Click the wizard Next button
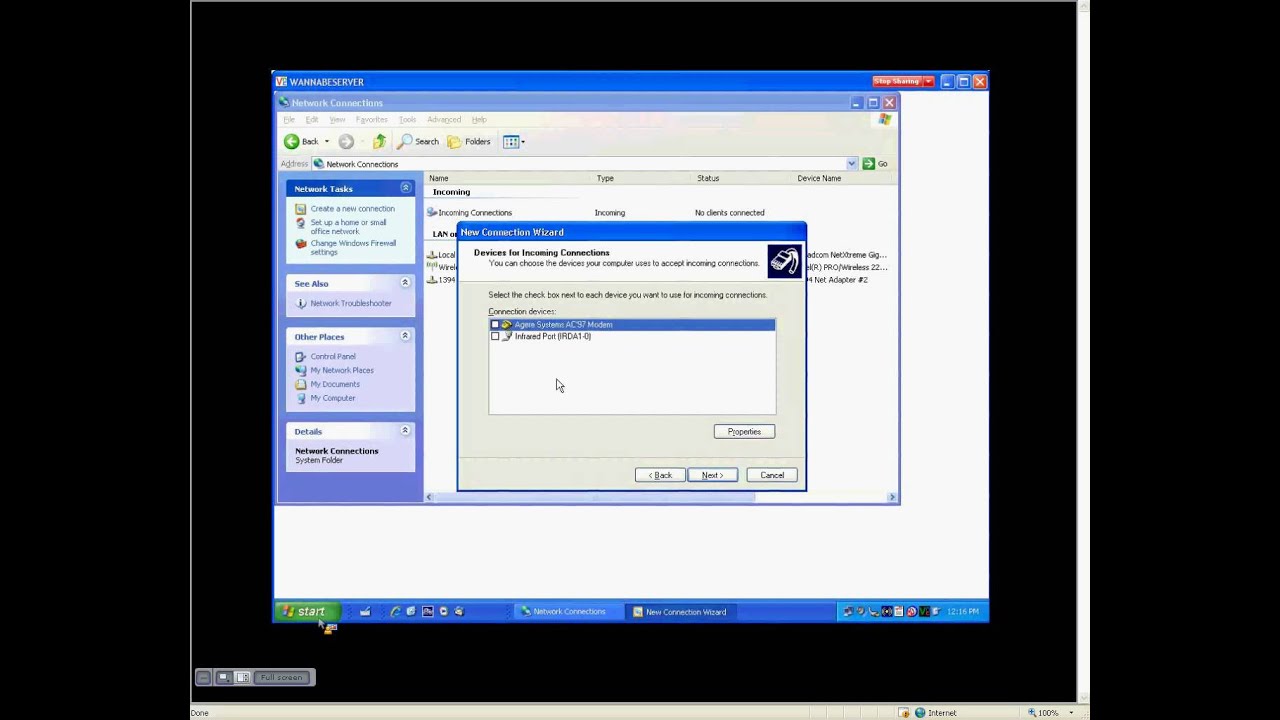The width and height of the screenshot is (1280, 720). click(712, 475)
